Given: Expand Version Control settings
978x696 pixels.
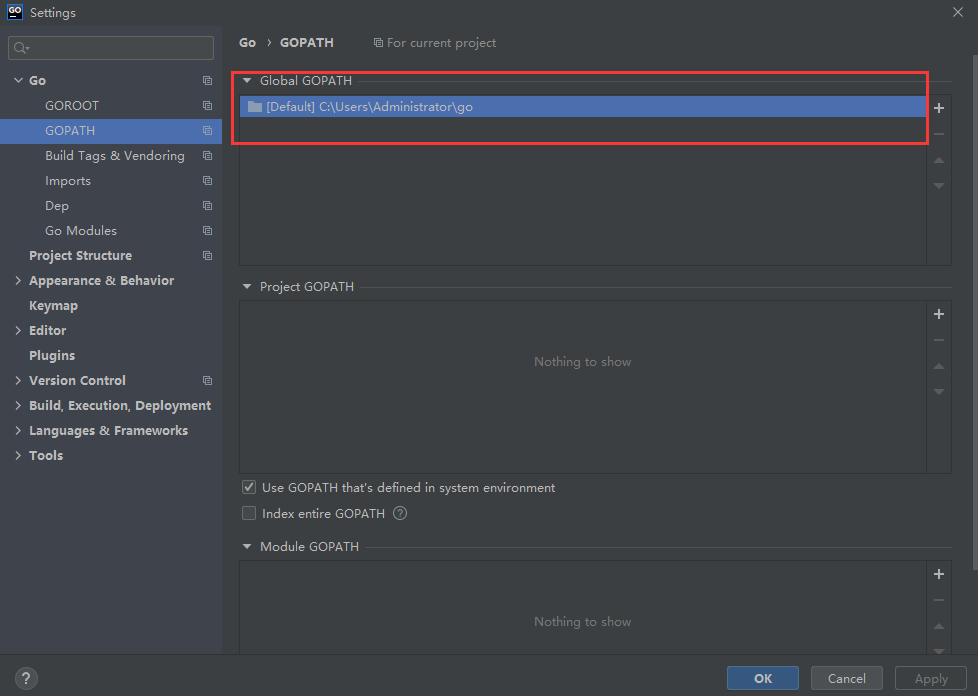Looking at the screenshot, I should 18,380.
